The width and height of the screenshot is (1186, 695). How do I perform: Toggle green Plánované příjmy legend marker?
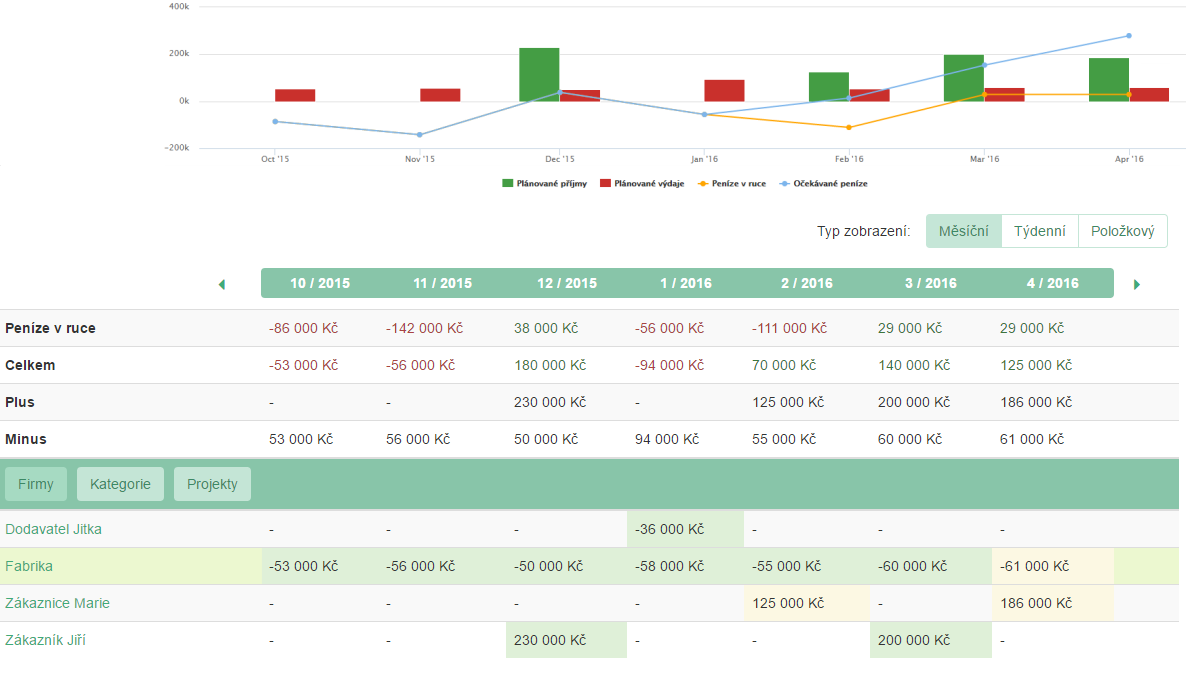point(508,184)
